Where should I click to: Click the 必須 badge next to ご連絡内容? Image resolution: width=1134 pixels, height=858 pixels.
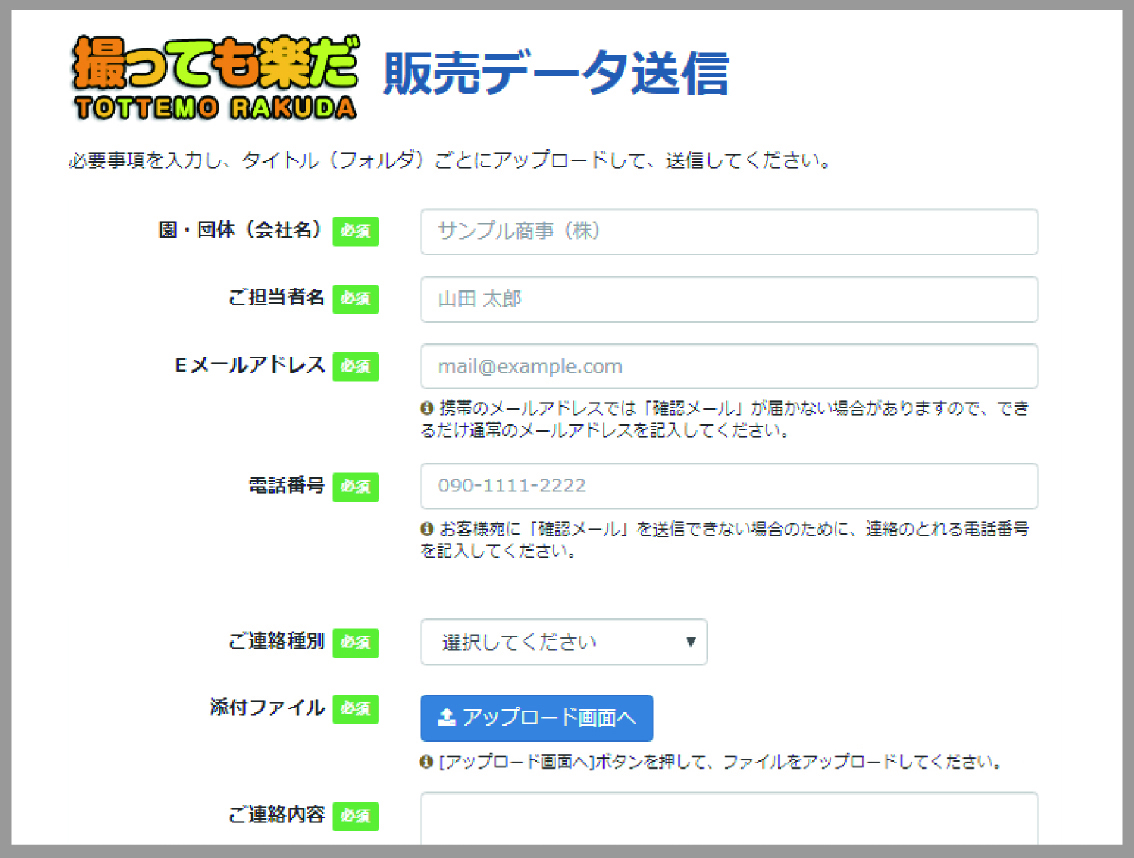pyautogui.click(x=355, y=815)
